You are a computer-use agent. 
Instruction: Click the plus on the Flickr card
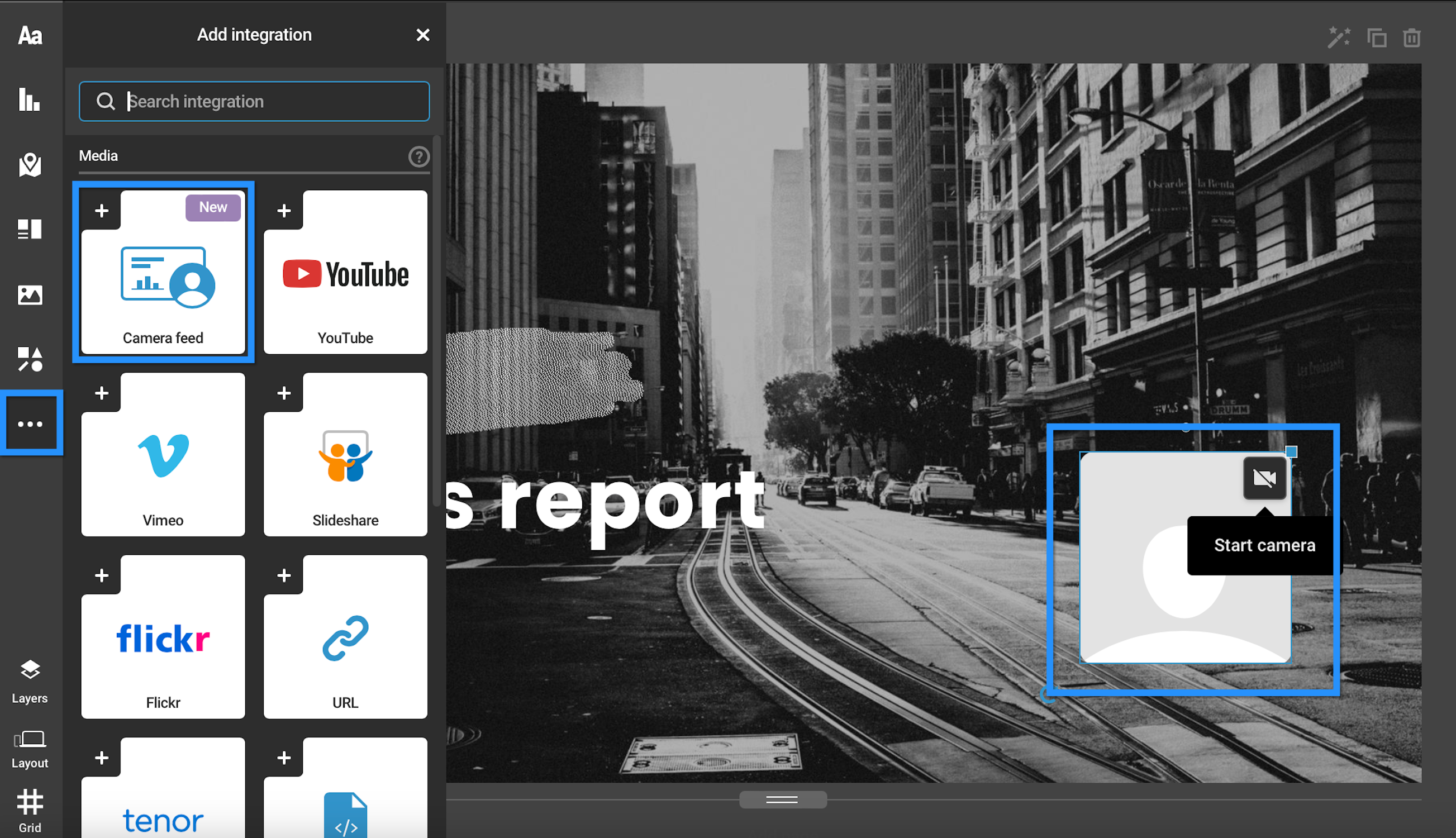coord(101,575)
